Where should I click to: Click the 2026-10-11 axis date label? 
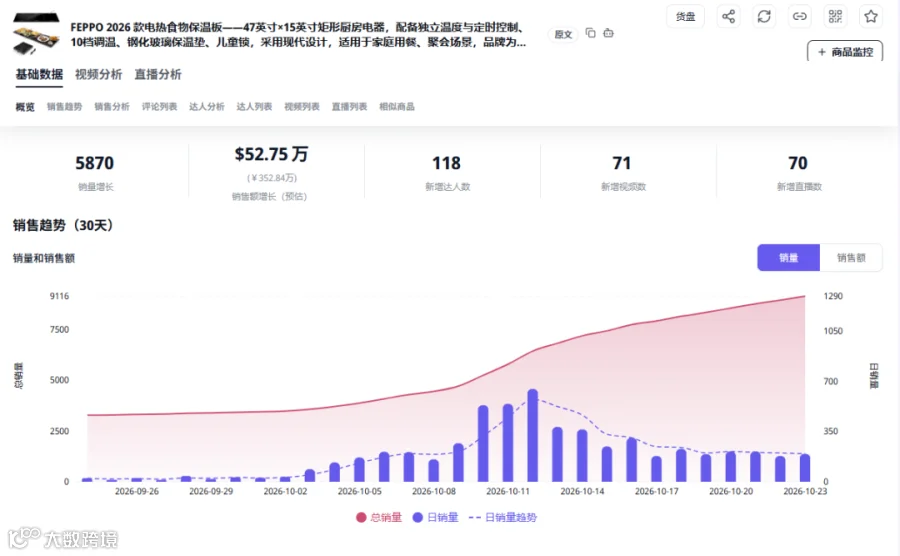click(x=508, y=492)
